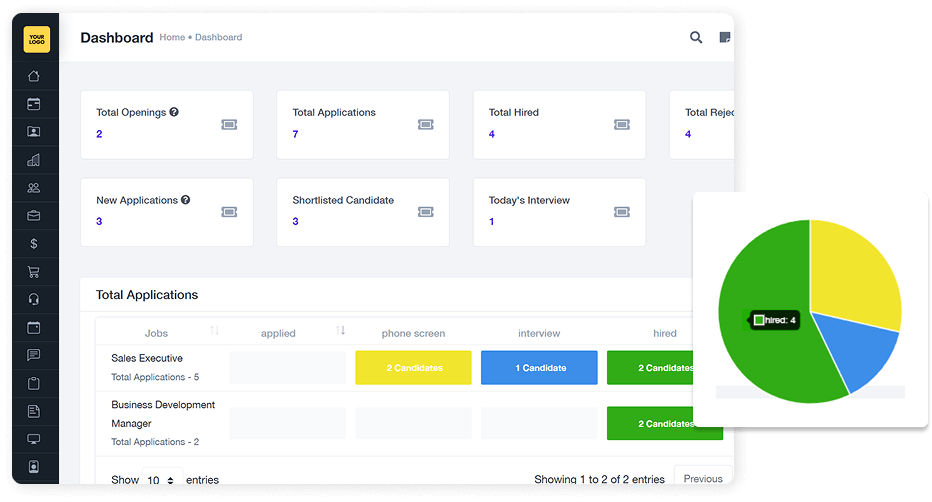
Task: Open the building chart sidebar icon
Action: pos(34,160)
